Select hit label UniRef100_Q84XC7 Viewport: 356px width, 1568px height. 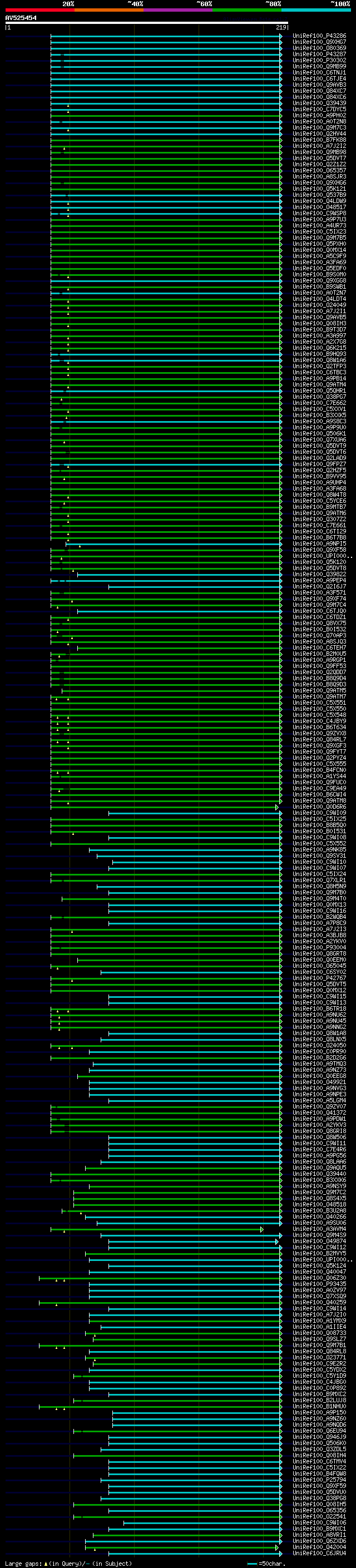click(319, 91)
